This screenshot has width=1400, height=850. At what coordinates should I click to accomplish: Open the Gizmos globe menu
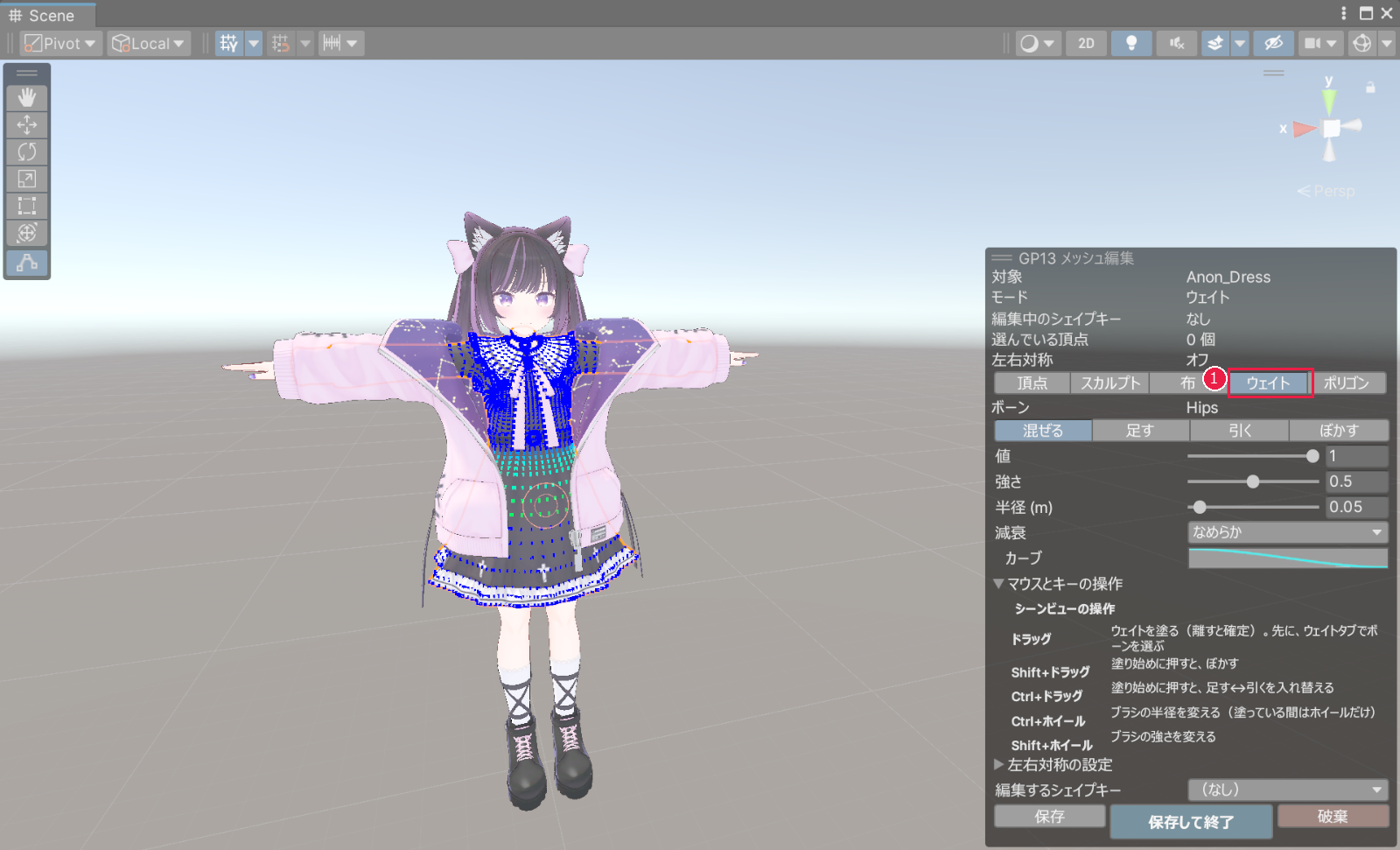(1362, 43)
